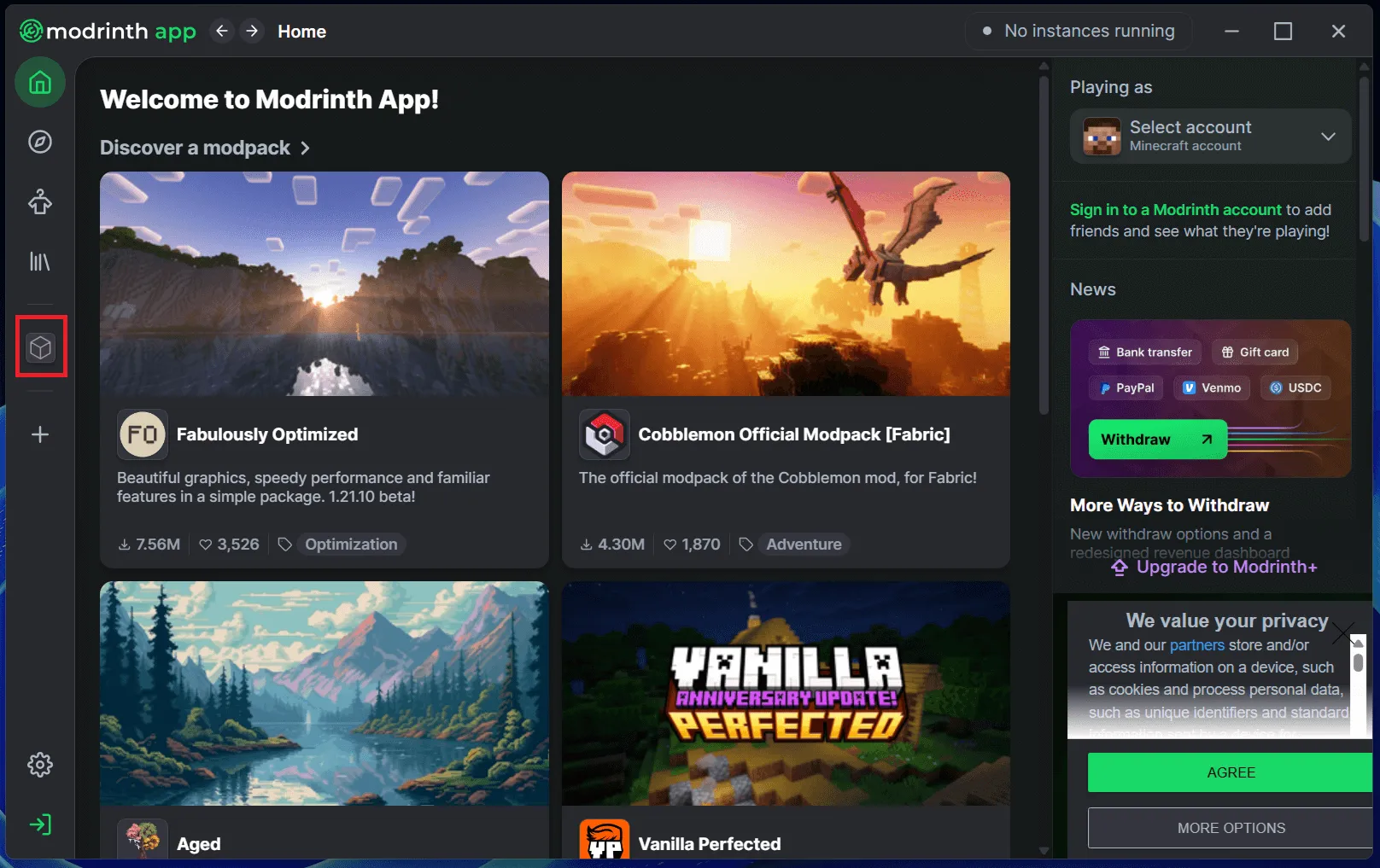The image size is (1380, 868).
Task: Select the Adventure tag on Cobblemon modpack
Action: (804, 545)
